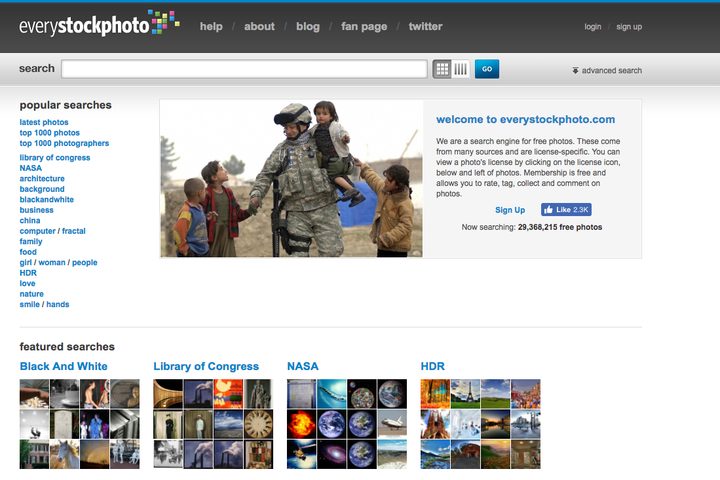Click the Sign Up link in welcome box

510,210
